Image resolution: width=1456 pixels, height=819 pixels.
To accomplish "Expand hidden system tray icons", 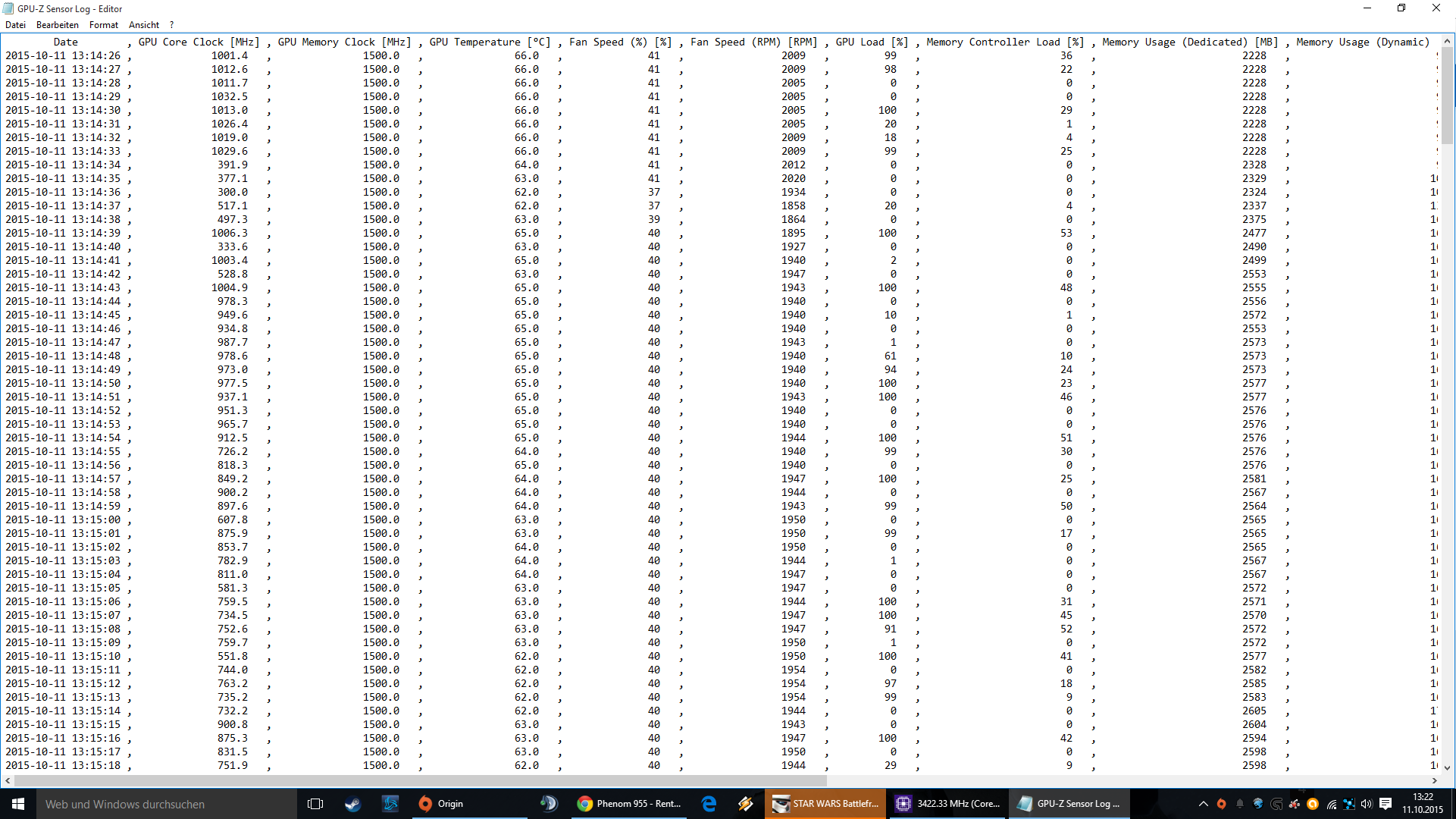I will point(1203,804).
